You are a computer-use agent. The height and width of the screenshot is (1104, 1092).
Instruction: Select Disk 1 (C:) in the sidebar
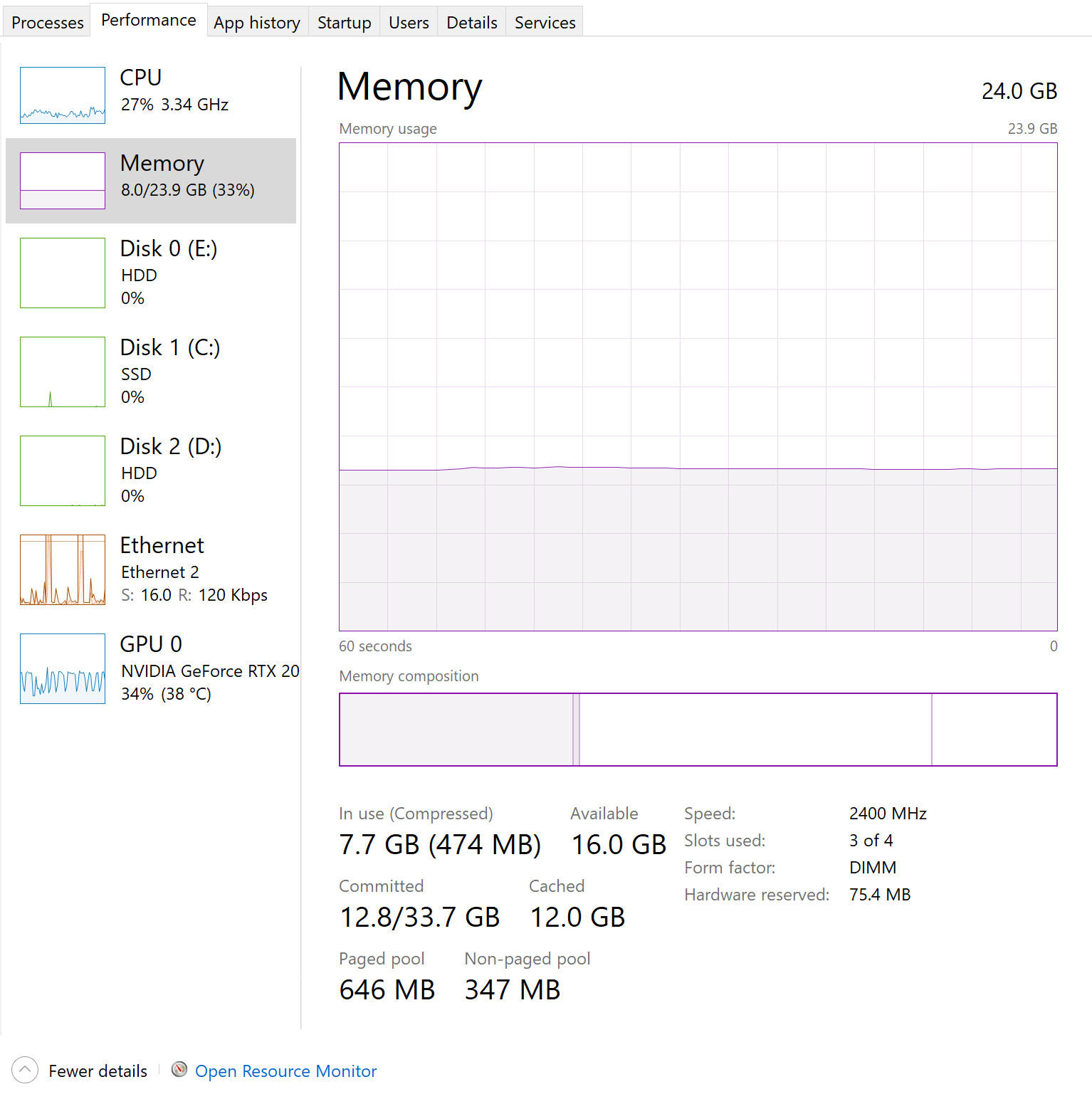coord(151,372)
